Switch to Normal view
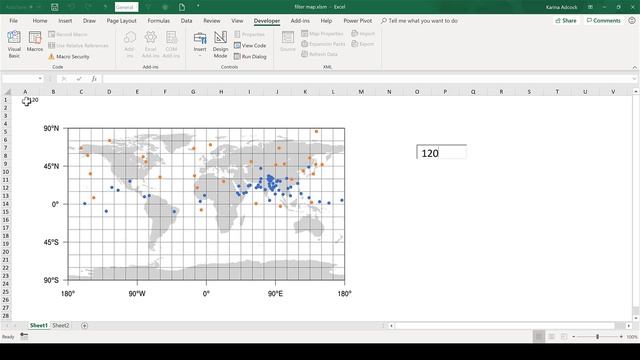The width and height of the screenshot is (640, 360). (x=539, y=336)
